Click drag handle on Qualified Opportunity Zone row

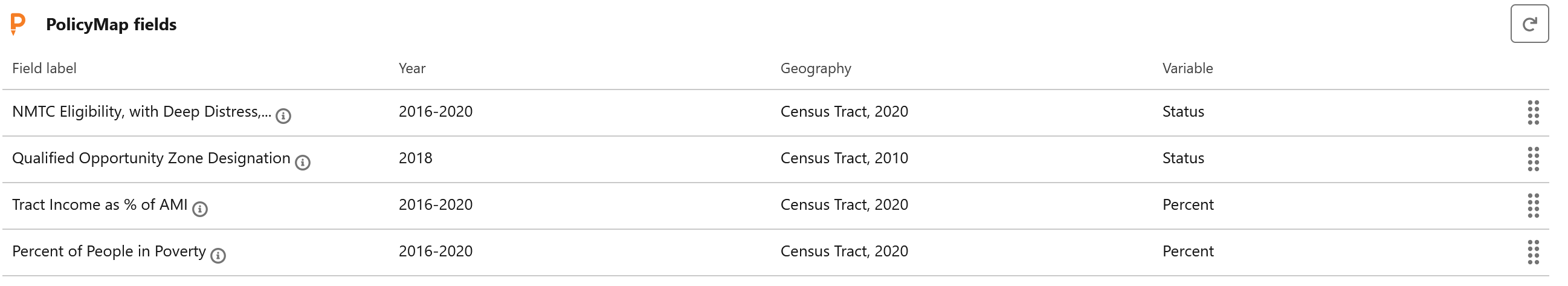1533,159
